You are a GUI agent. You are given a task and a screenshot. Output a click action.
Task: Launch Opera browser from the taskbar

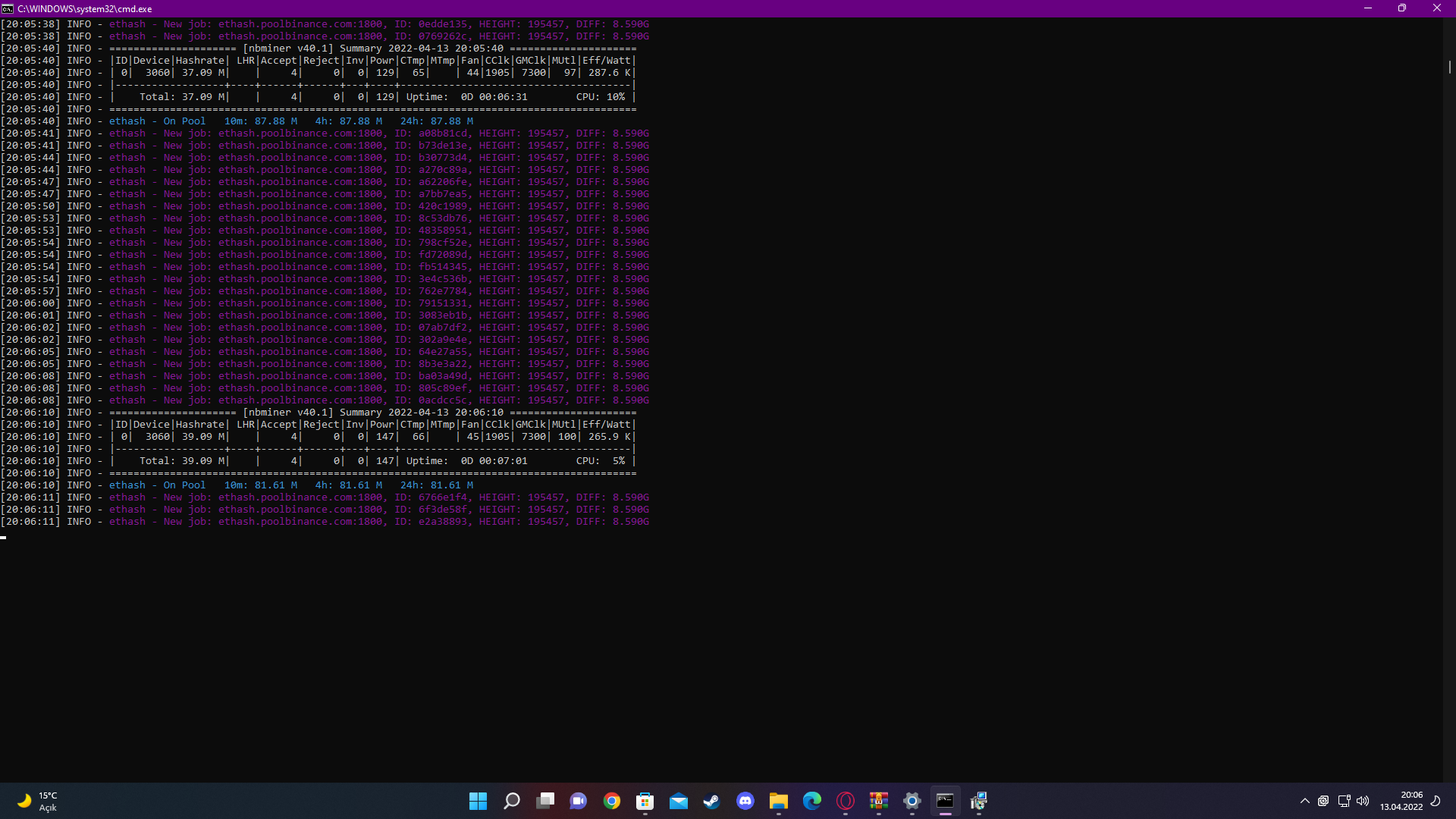846,801
